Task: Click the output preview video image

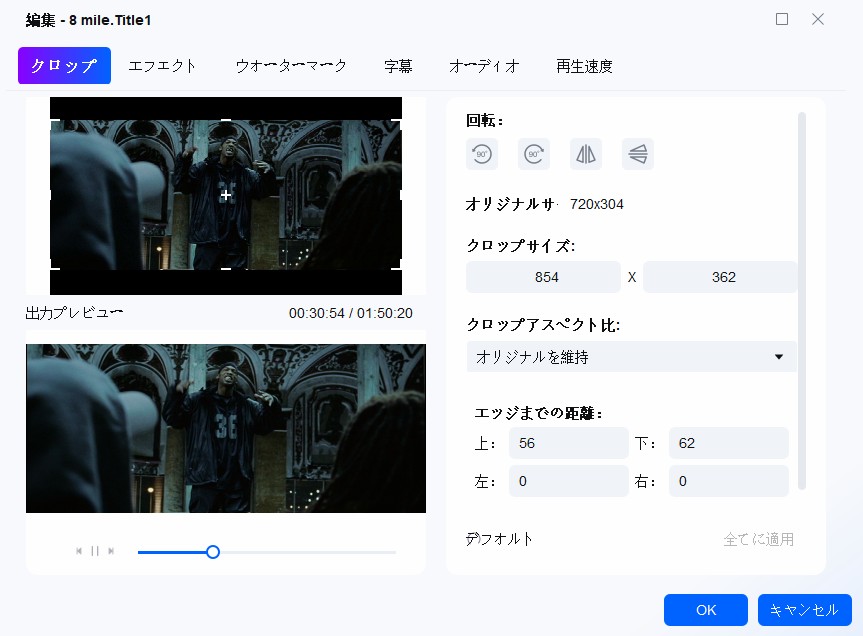Action: tap(226, 428)
